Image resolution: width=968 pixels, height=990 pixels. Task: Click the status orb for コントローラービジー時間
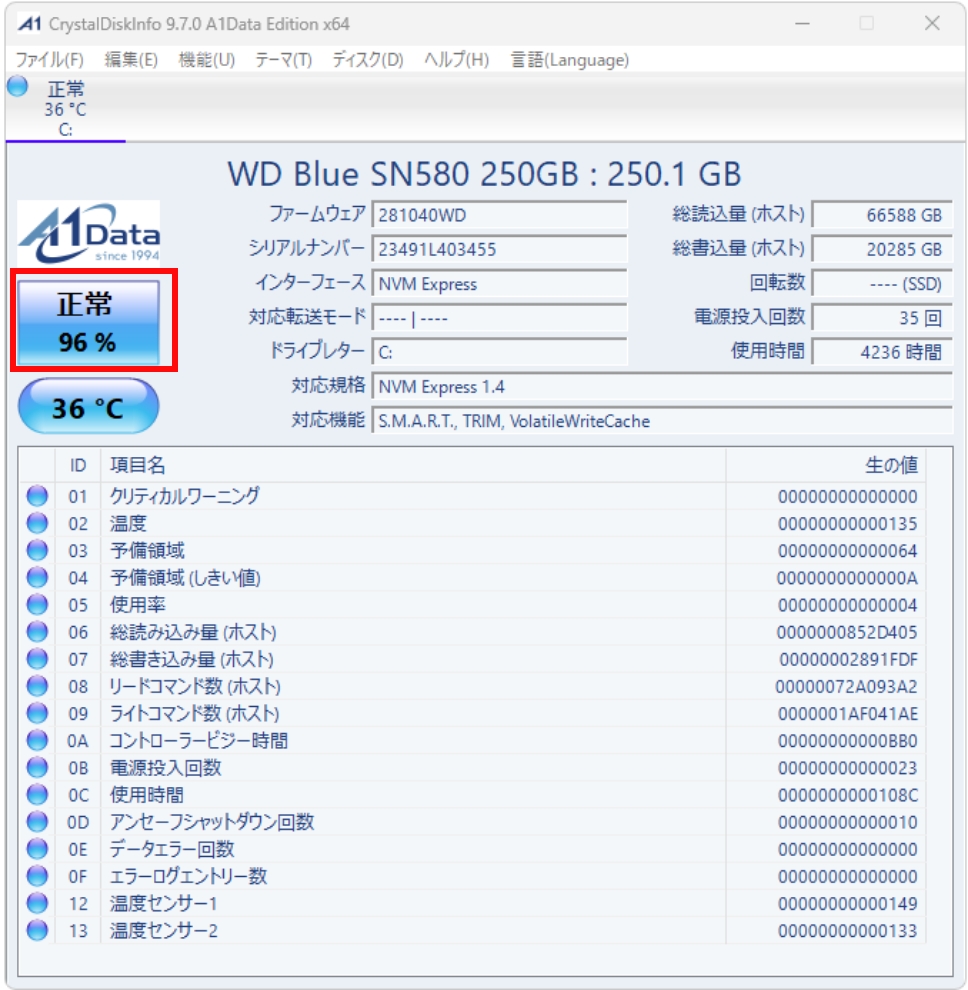[x=37, y=740]
